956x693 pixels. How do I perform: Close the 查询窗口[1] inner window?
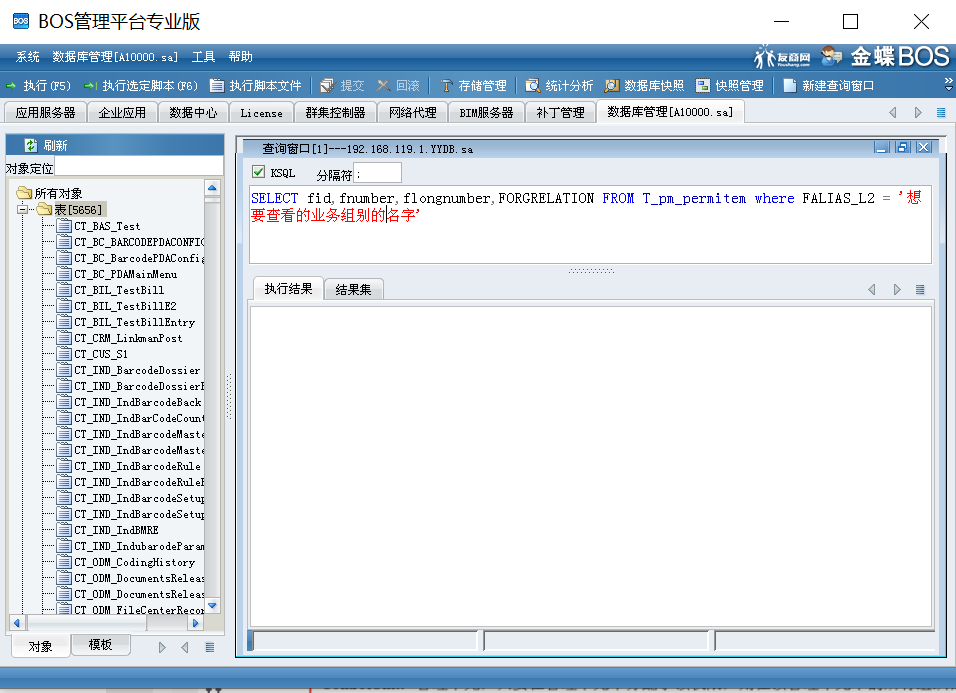point(924,147)
